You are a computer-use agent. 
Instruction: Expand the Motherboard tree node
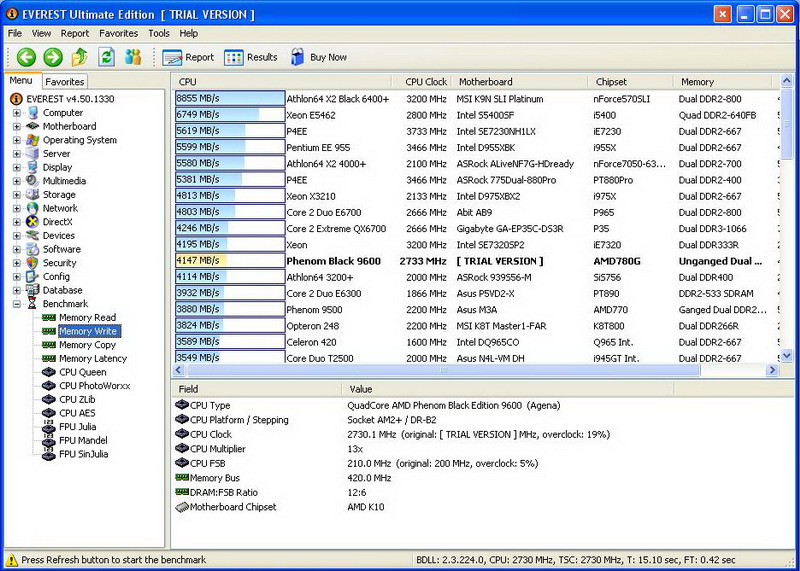[17, 127]
